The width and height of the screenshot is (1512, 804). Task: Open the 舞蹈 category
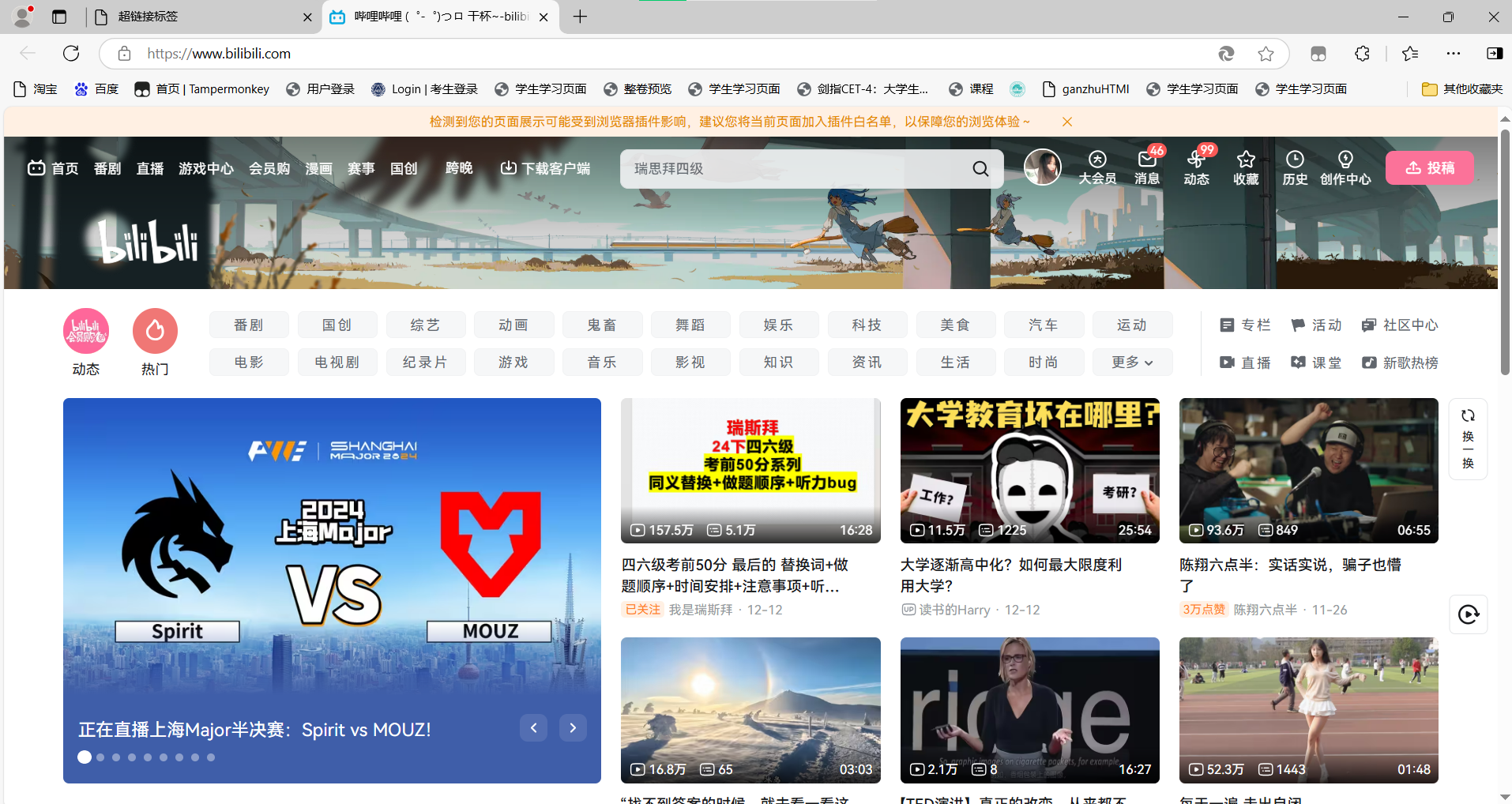coord(690,325)
